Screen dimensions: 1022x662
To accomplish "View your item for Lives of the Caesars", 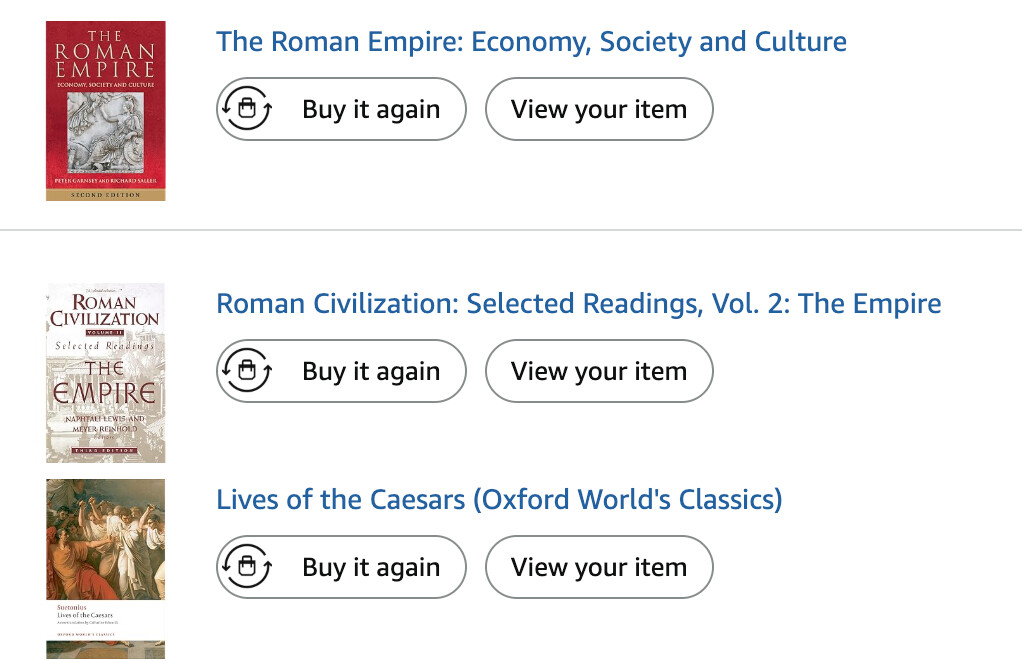I will pos(598,567).
